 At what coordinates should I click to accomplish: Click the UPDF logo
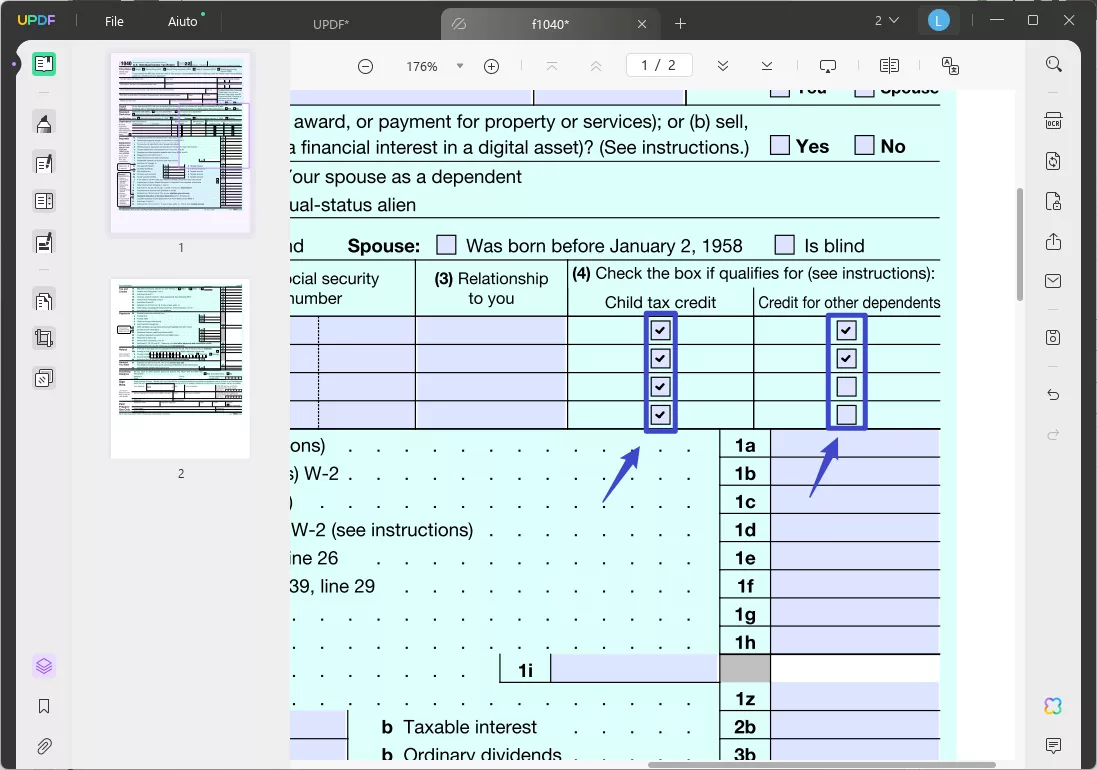(x=36, y=20)
